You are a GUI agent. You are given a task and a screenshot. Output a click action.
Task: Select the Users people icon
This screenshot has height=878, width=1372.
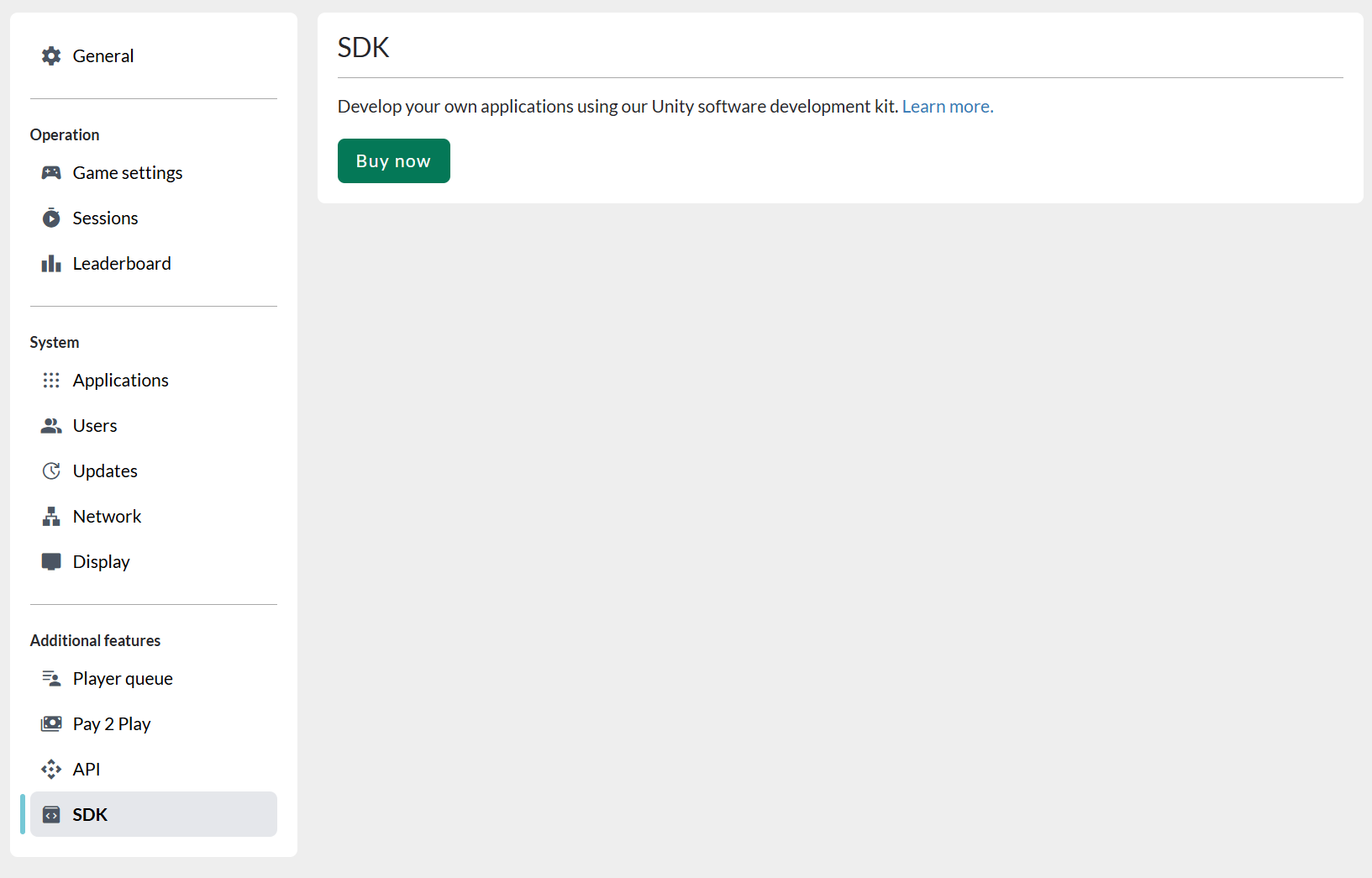point(51,425)
